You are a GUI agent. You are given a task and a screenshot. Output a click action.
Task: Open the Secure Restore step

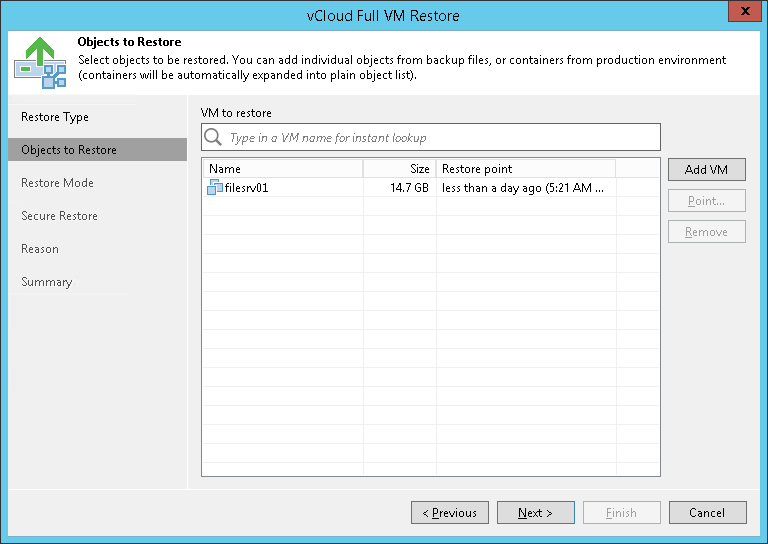coord(59,216)
